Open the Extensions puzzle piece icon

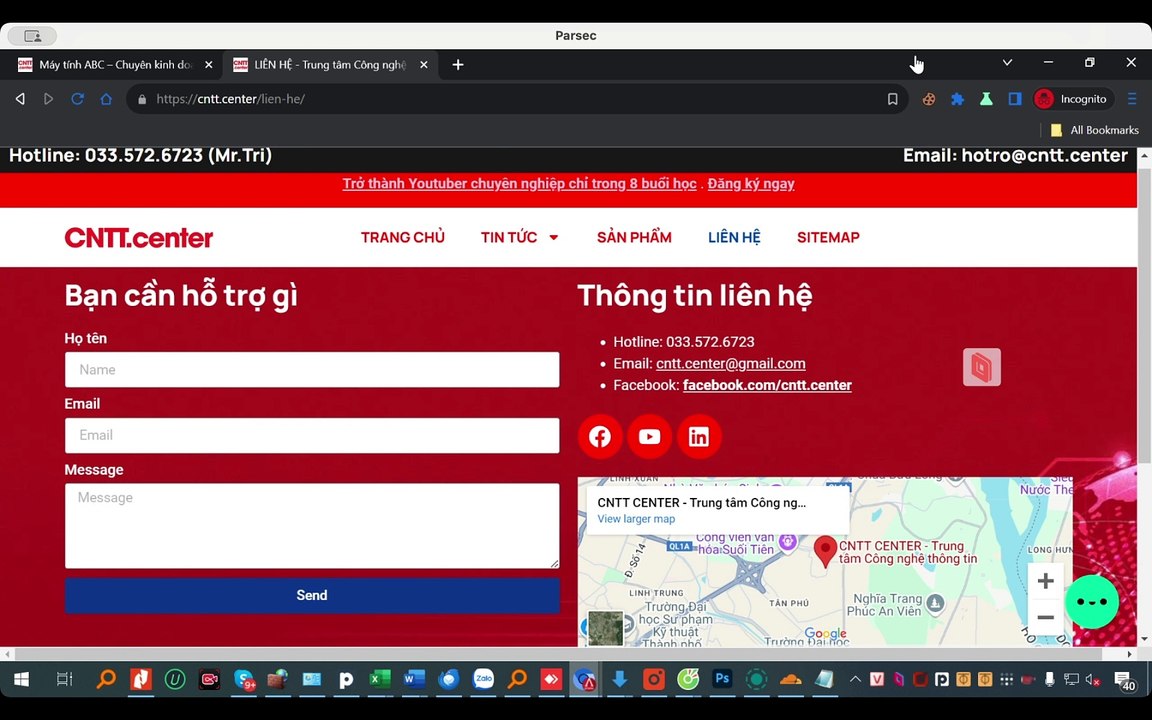[957, 99]
